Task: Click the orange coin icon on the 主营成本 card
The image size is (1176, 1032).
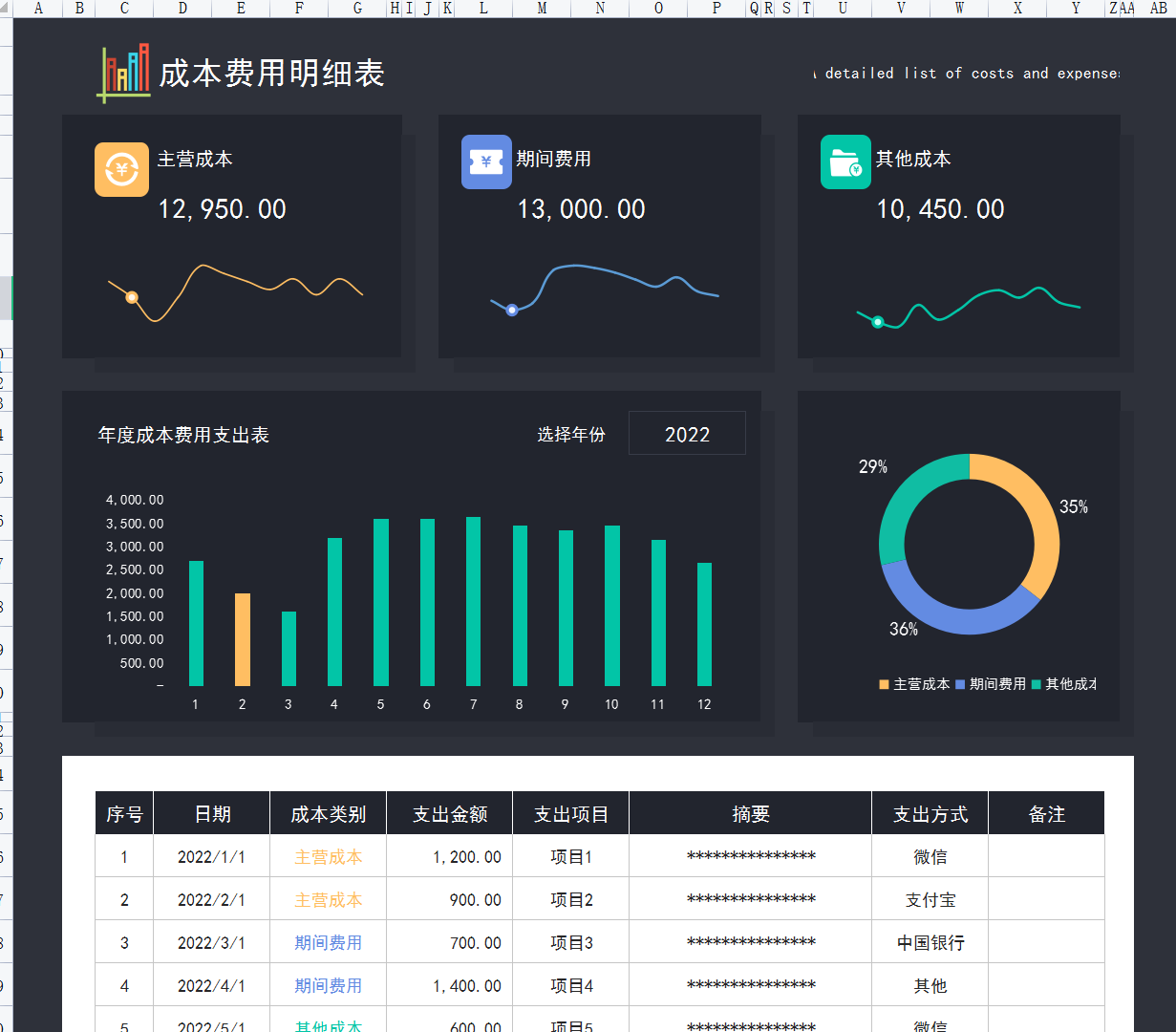Action: click(121, 169)
